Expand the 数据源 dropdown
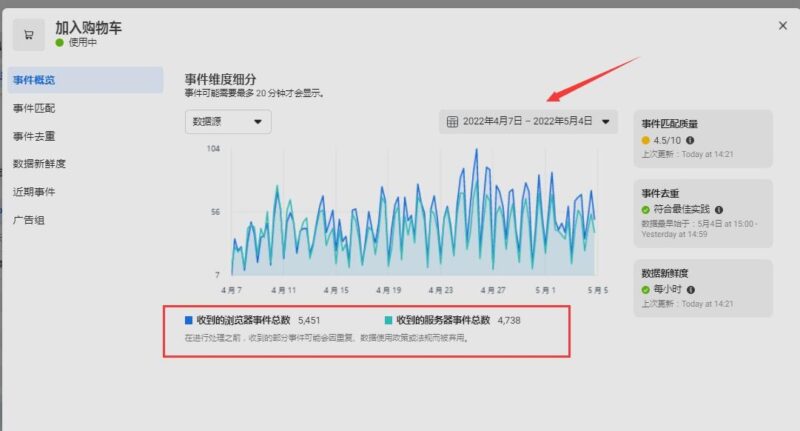Screen dimensions: 800x431 point(228,121)
